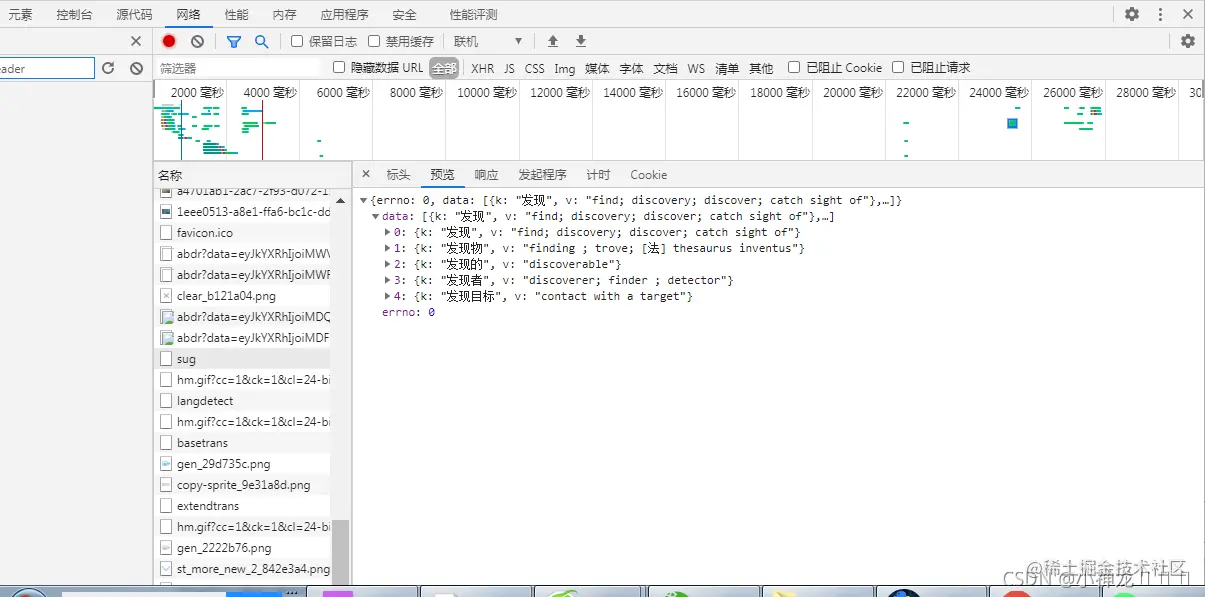Click the st_more_new_2_842e3a4.png file icon
The height and width of the screenshot is (597, 1205).
click(167, 569)
